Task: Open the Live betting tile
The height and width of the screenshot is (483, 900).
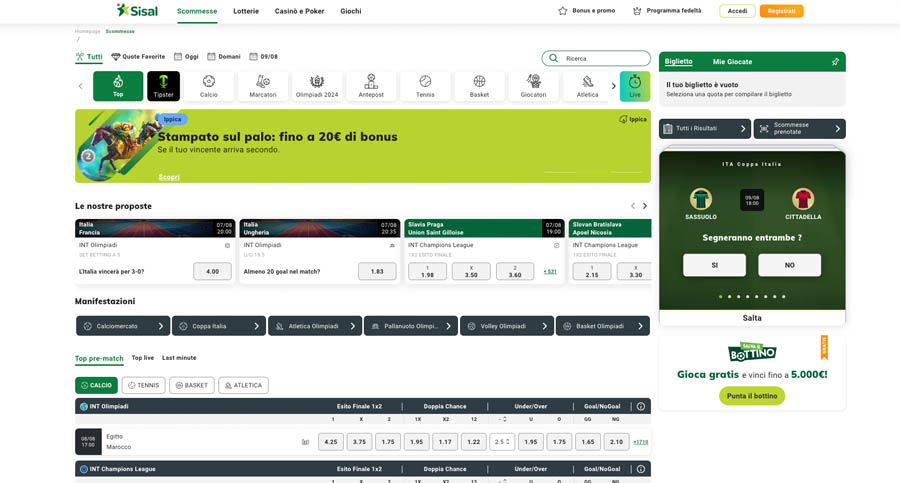Action: (x=635, y=86)
